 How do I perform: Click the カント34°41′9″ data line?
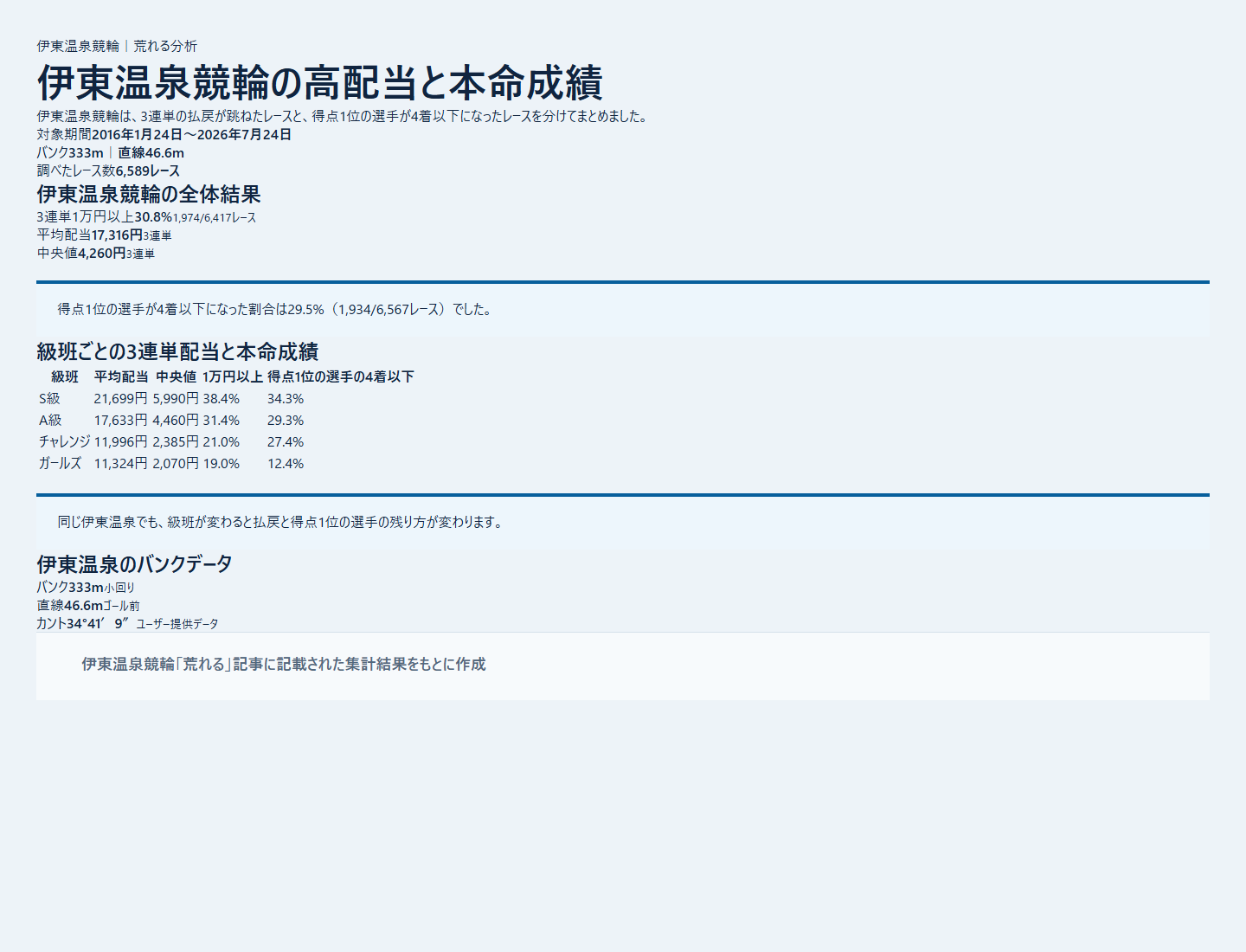[x=127, y=623]
